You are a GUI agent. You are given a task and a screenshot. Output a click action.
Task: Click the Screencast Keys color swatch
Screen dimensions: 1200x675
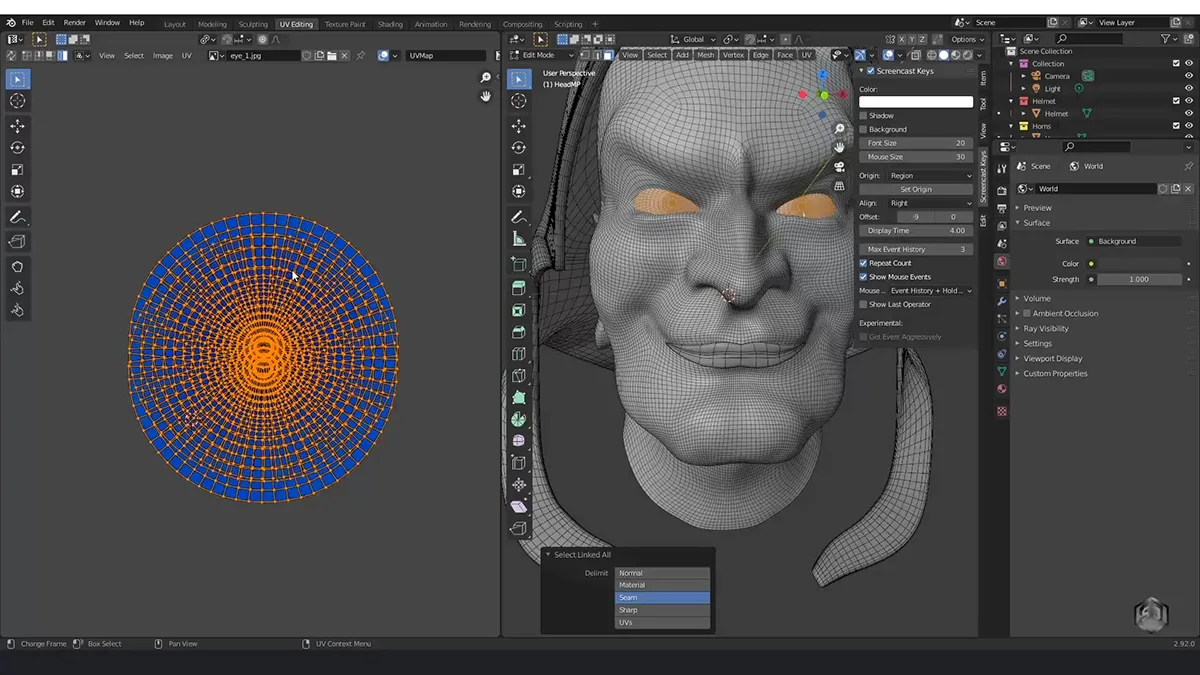pyautogui.click(x=916, y=101)
